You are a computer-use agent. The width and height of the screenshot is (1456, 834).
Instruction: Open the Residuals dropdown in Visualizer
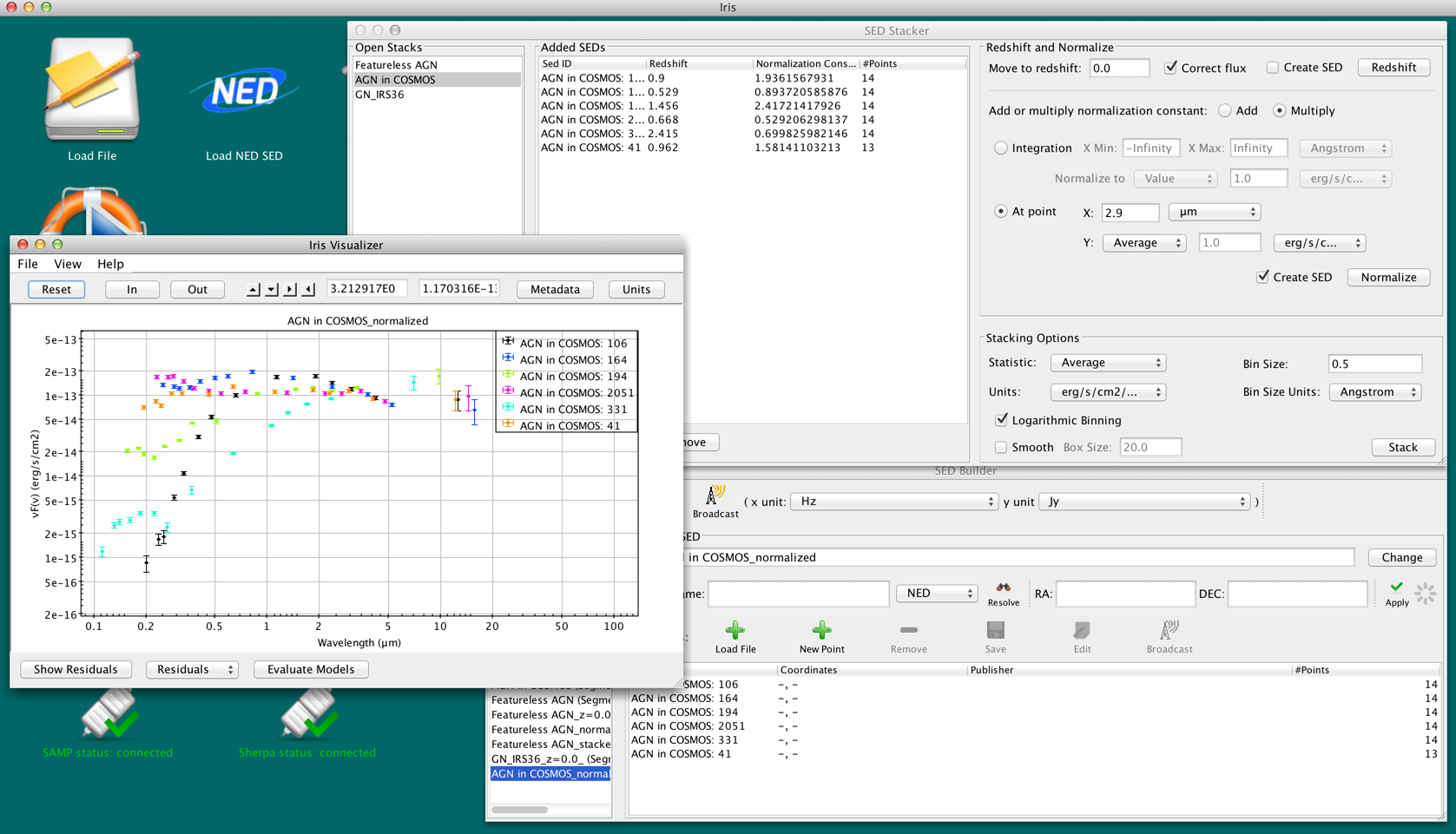(x=192, y=669)
